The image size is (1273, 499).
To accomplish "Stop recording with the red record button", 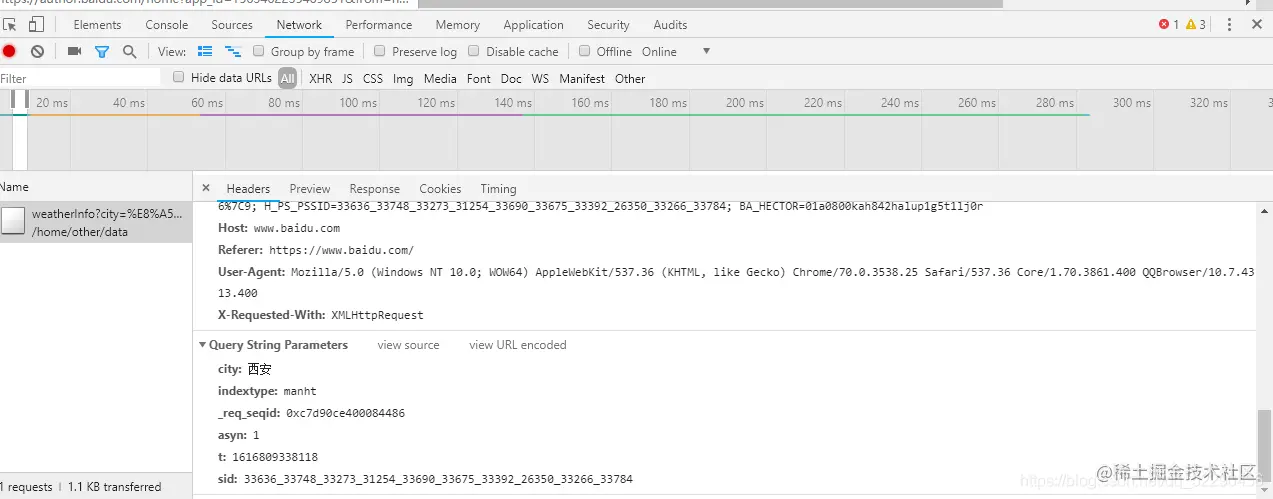I will click(9, 51).
